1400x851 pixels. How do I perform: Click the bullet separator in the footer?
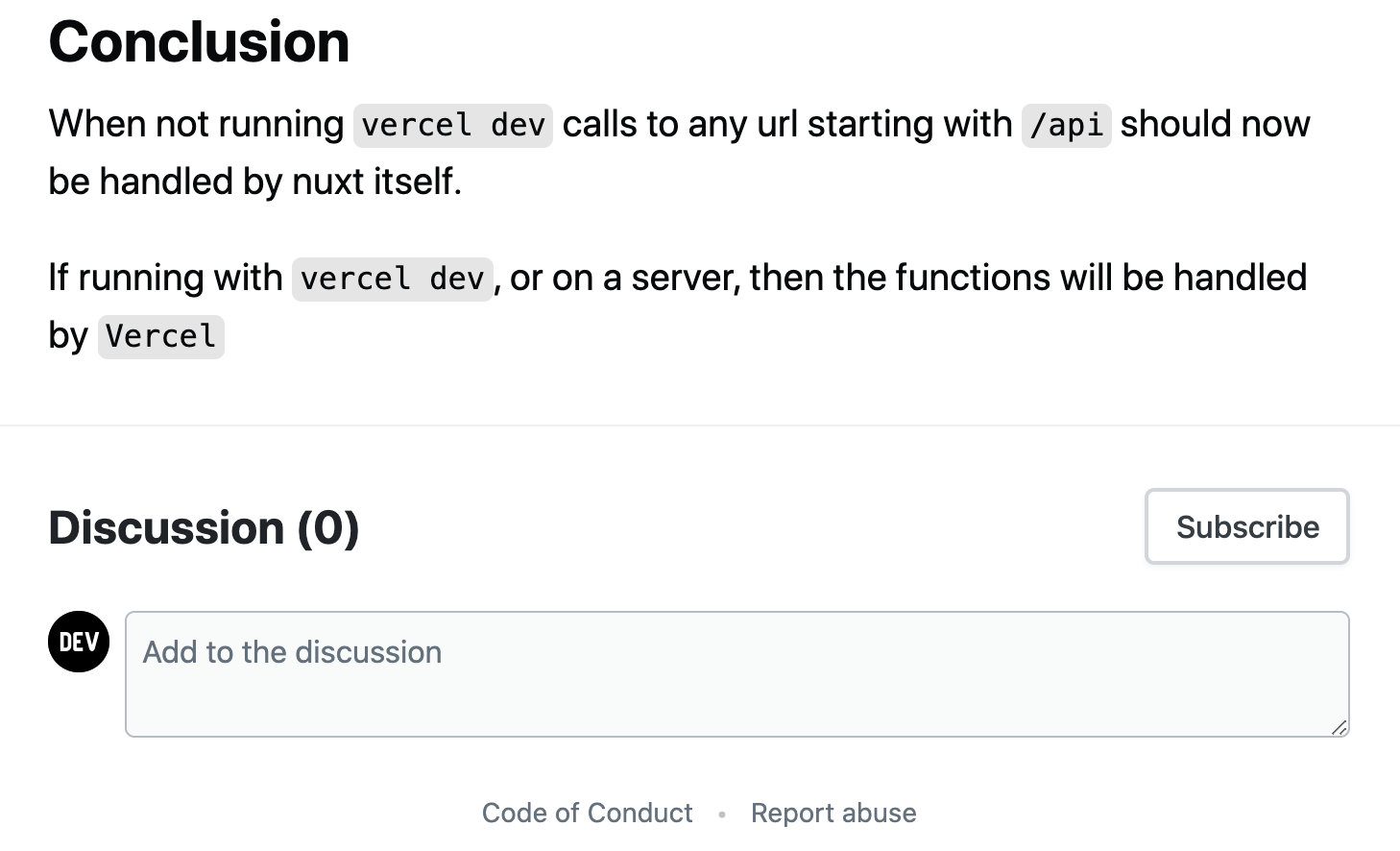click(721, 814)
